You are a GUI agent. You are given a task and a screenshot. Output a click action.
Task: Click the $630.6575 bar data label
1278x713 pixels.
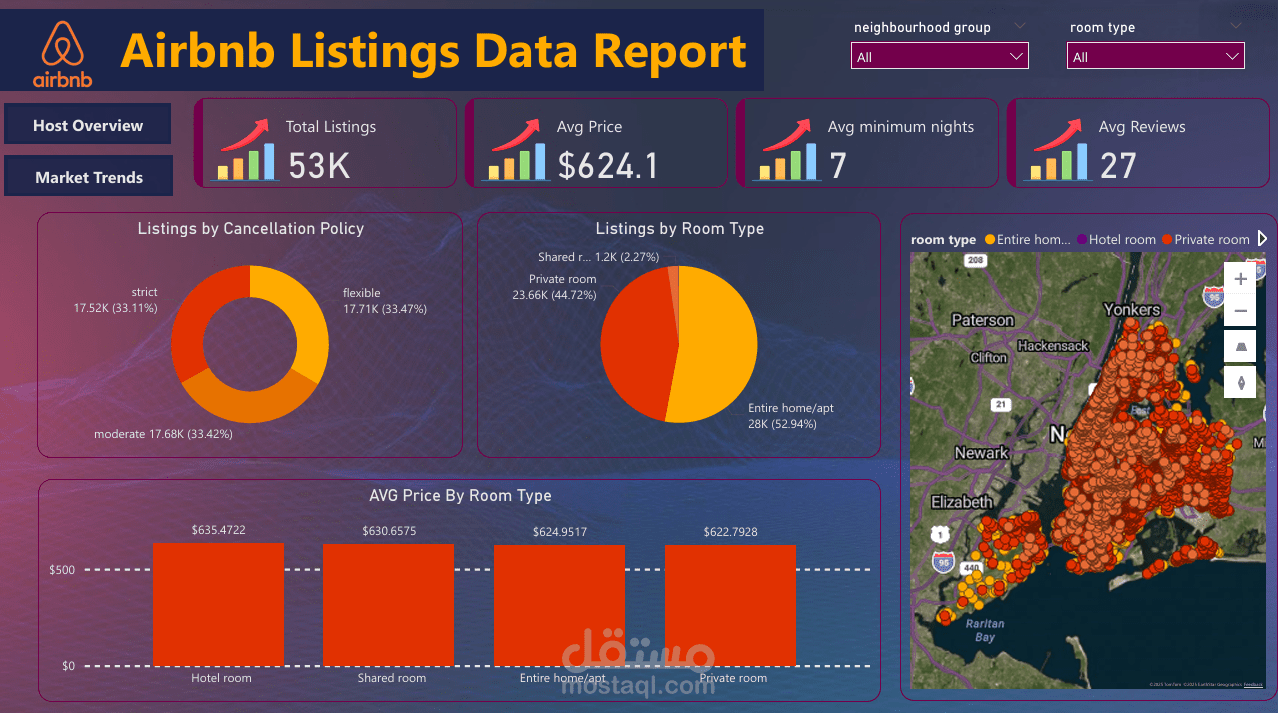389,530
